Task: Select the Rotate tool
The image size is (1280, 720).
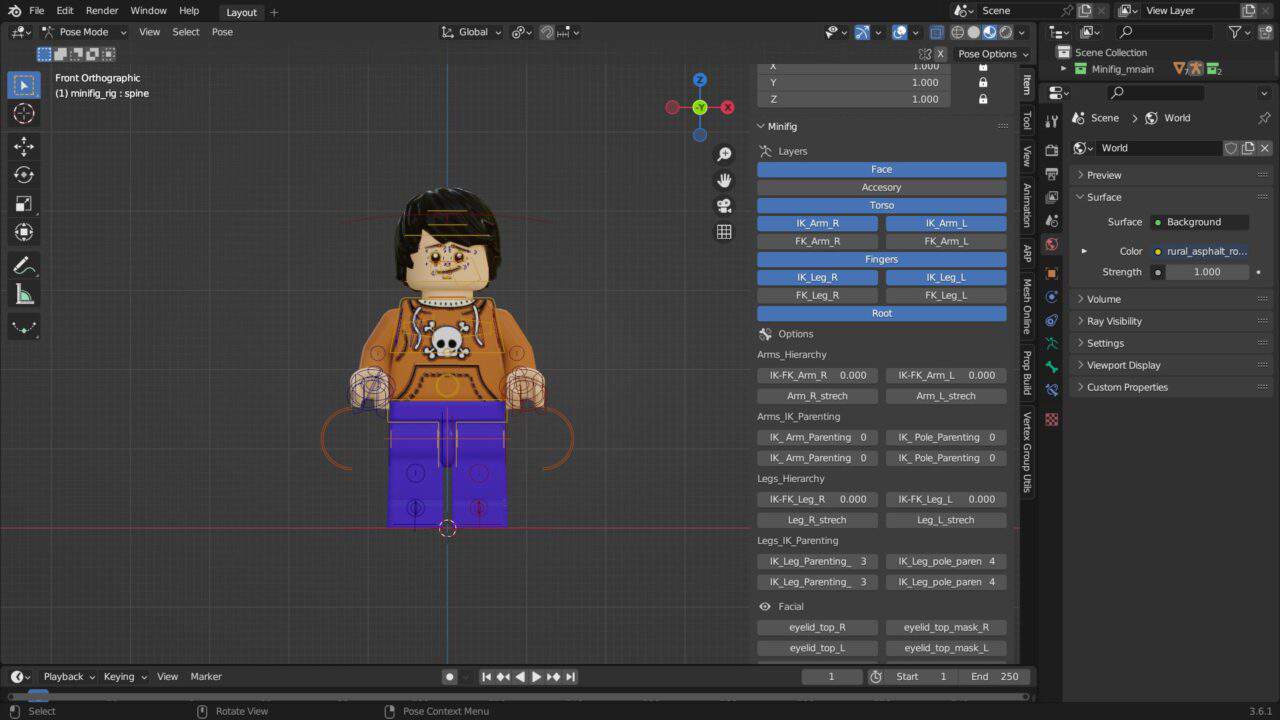Action: point(24,175)
